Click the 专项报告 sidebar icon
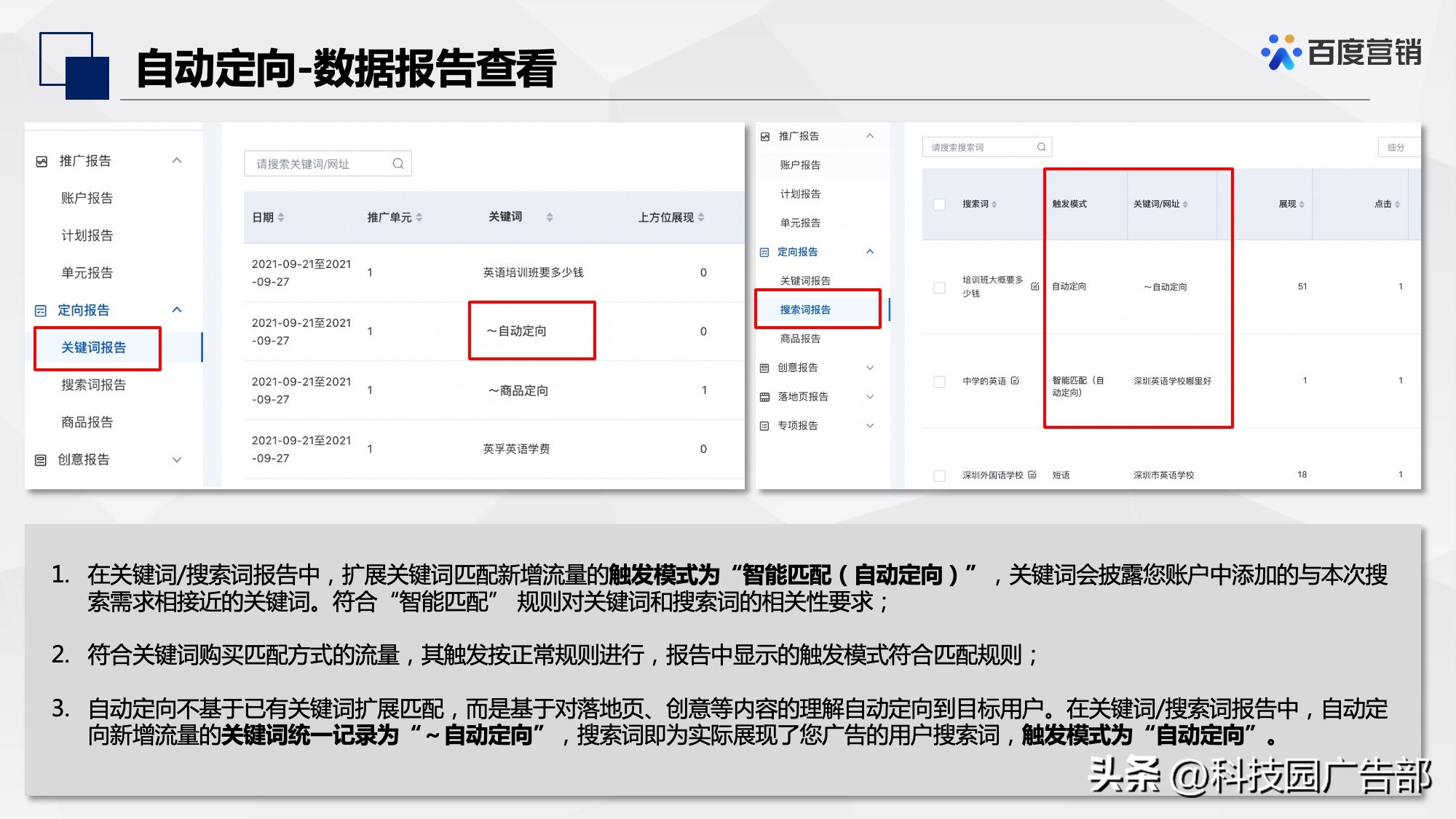1456x819 pixels. [764, 426]
